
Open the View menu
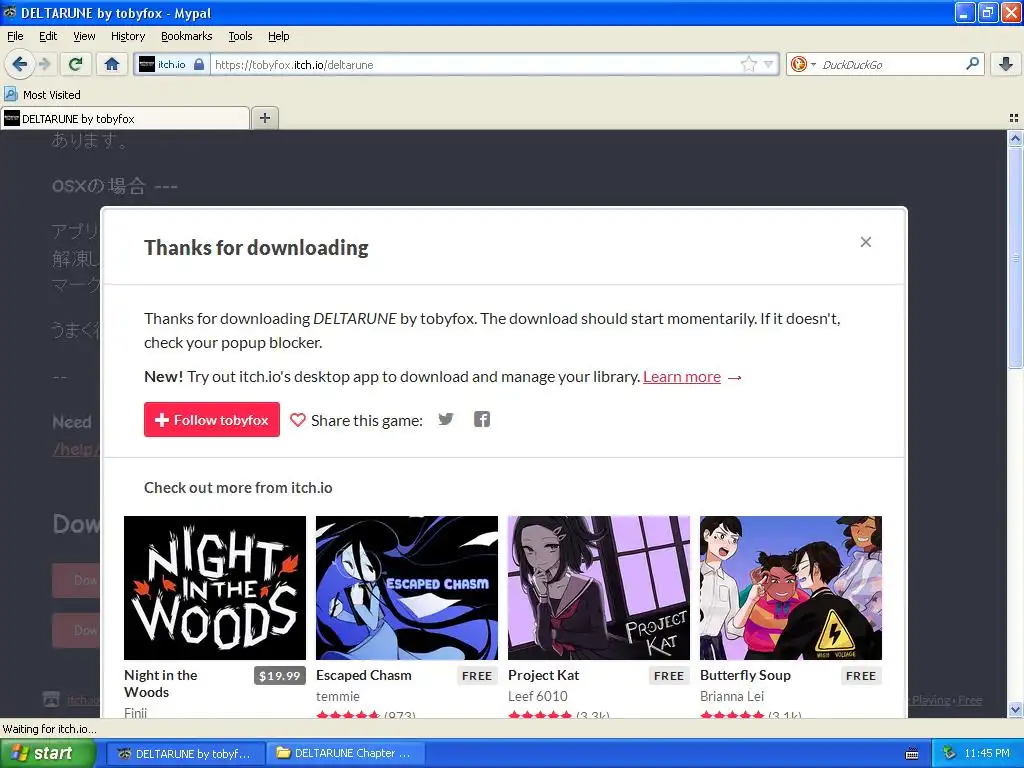tap(84, 37)
